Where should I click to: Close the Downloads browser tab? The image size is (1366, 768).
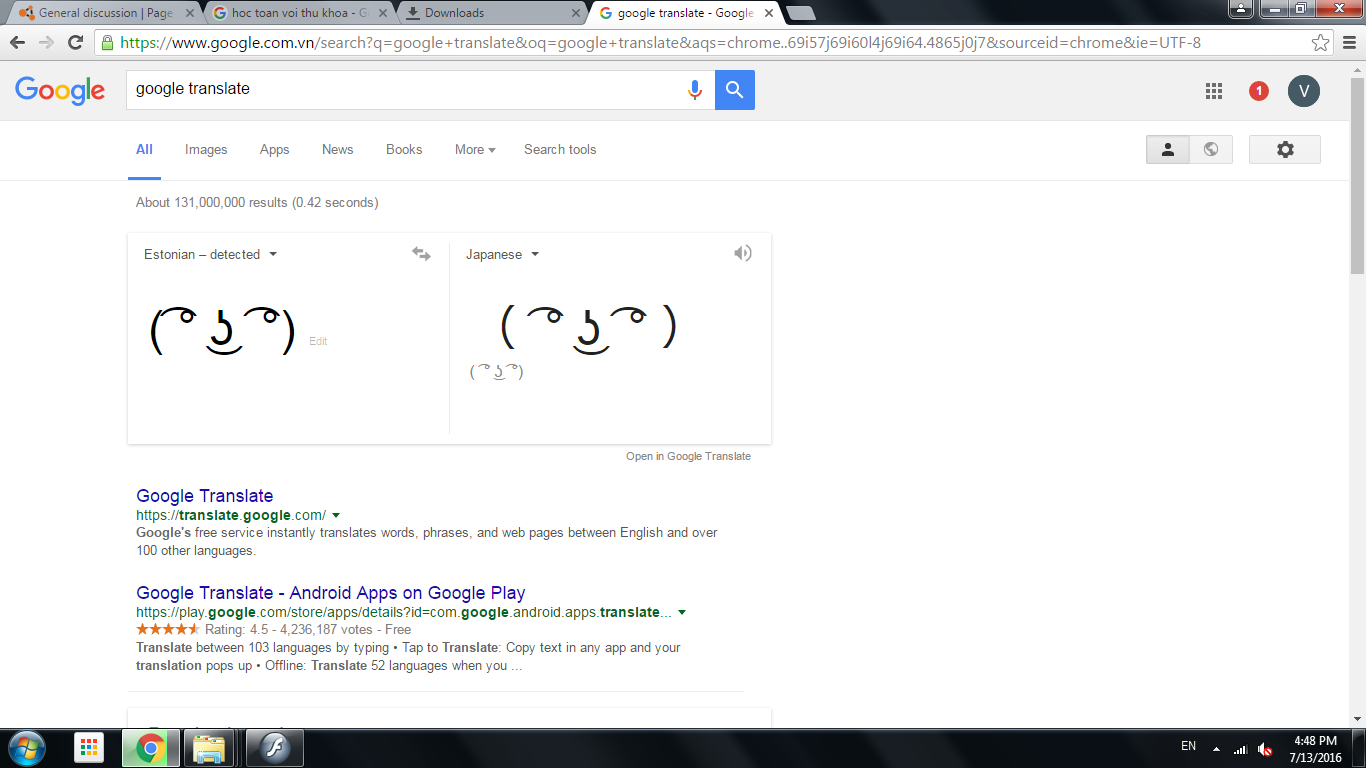coord(575,13)
